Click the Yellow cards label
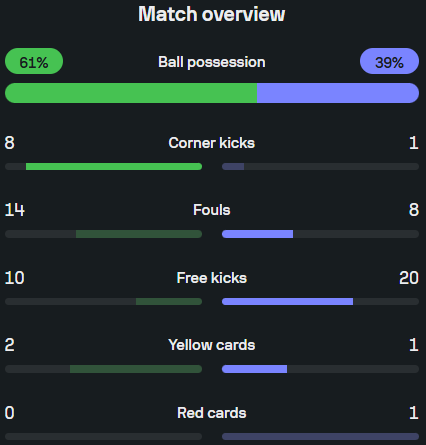426x445 pixels. point(212,345)
